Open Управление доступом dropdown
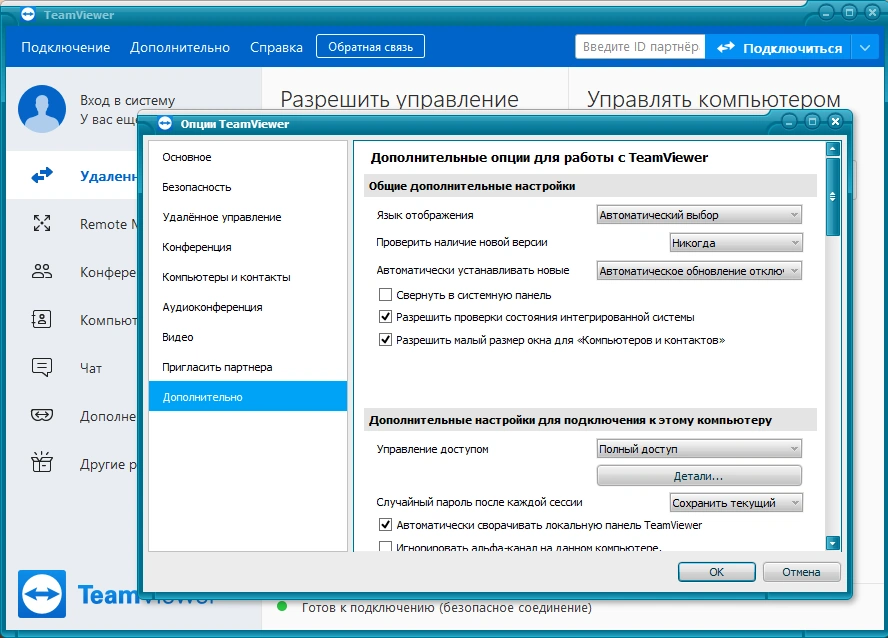This screenshot has width=888, height=638. pyautogui.click(x=699, y=449)
